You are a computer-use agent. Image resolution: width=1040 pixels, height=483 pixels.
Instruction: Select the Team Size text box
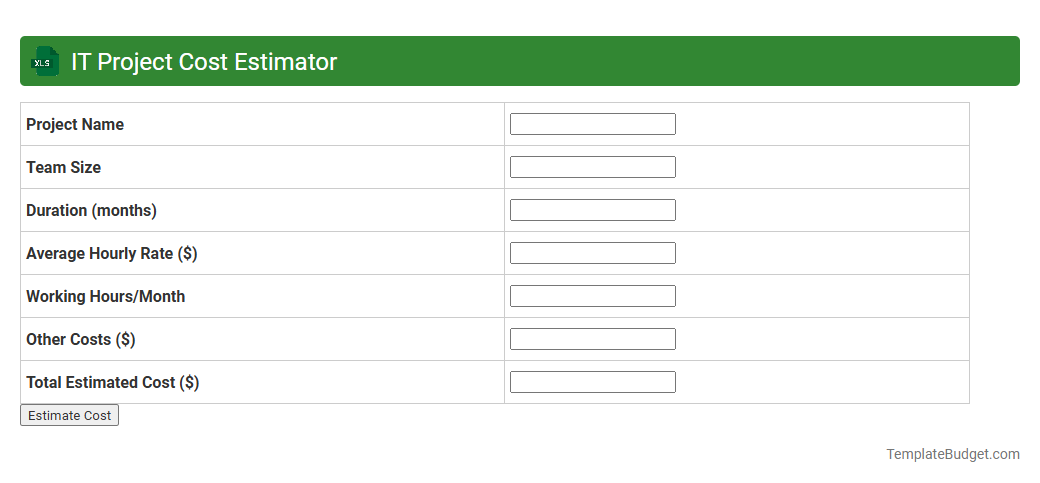(x=592, y=167)
